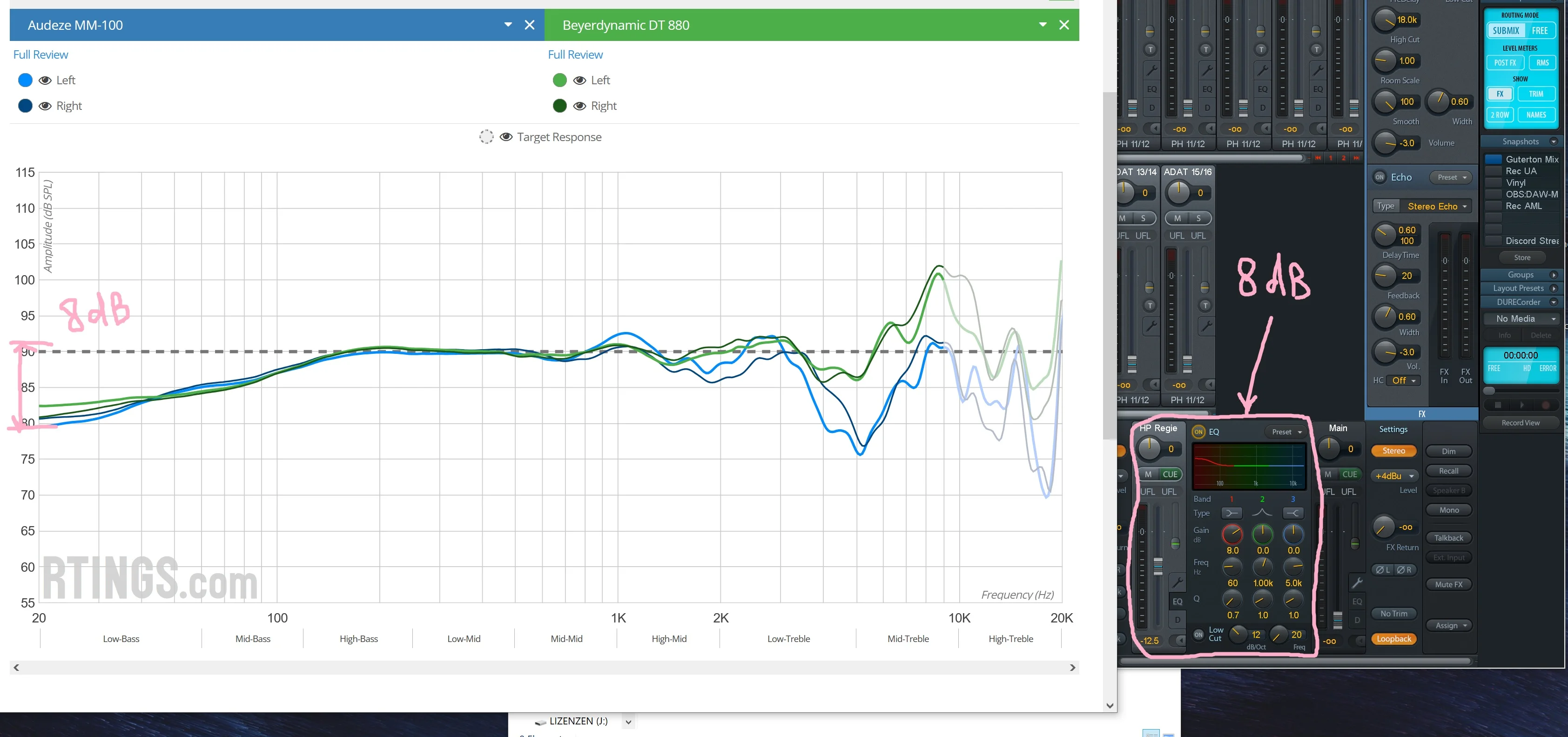
Task: Open the +4dBu level dropdown
Action: [x=1394, y=476]
